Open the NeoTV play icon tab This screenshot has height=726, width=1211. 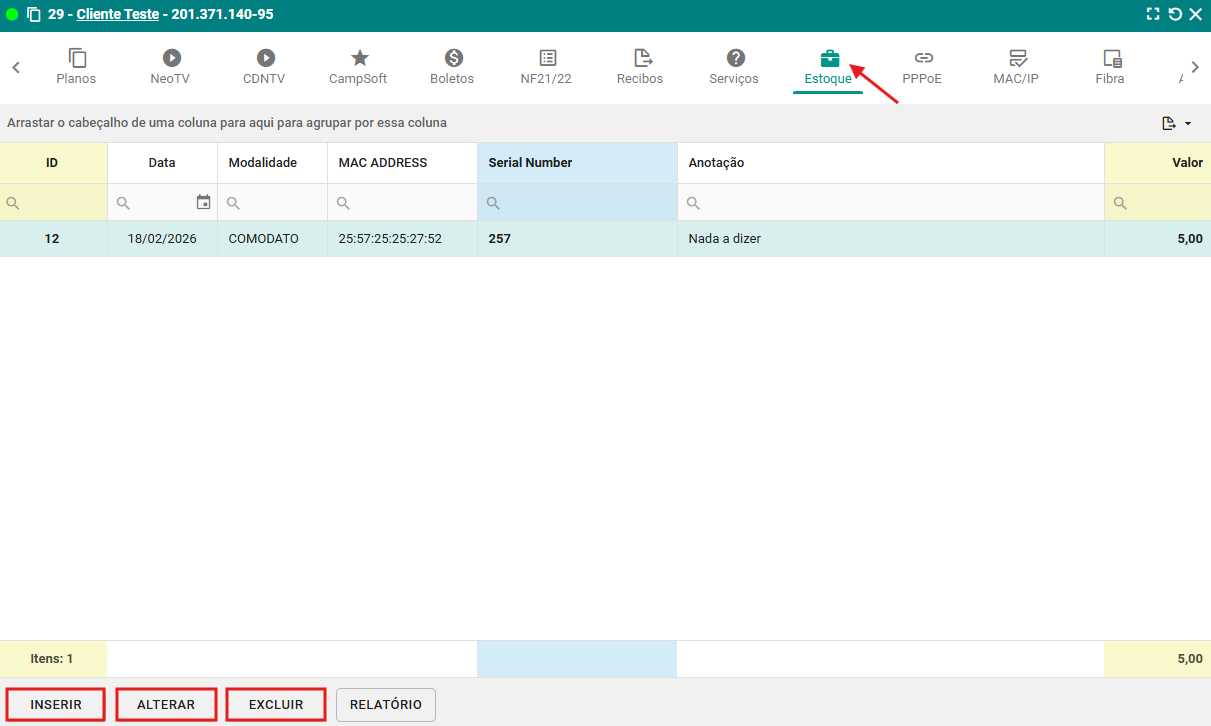(x=172, y=59)
